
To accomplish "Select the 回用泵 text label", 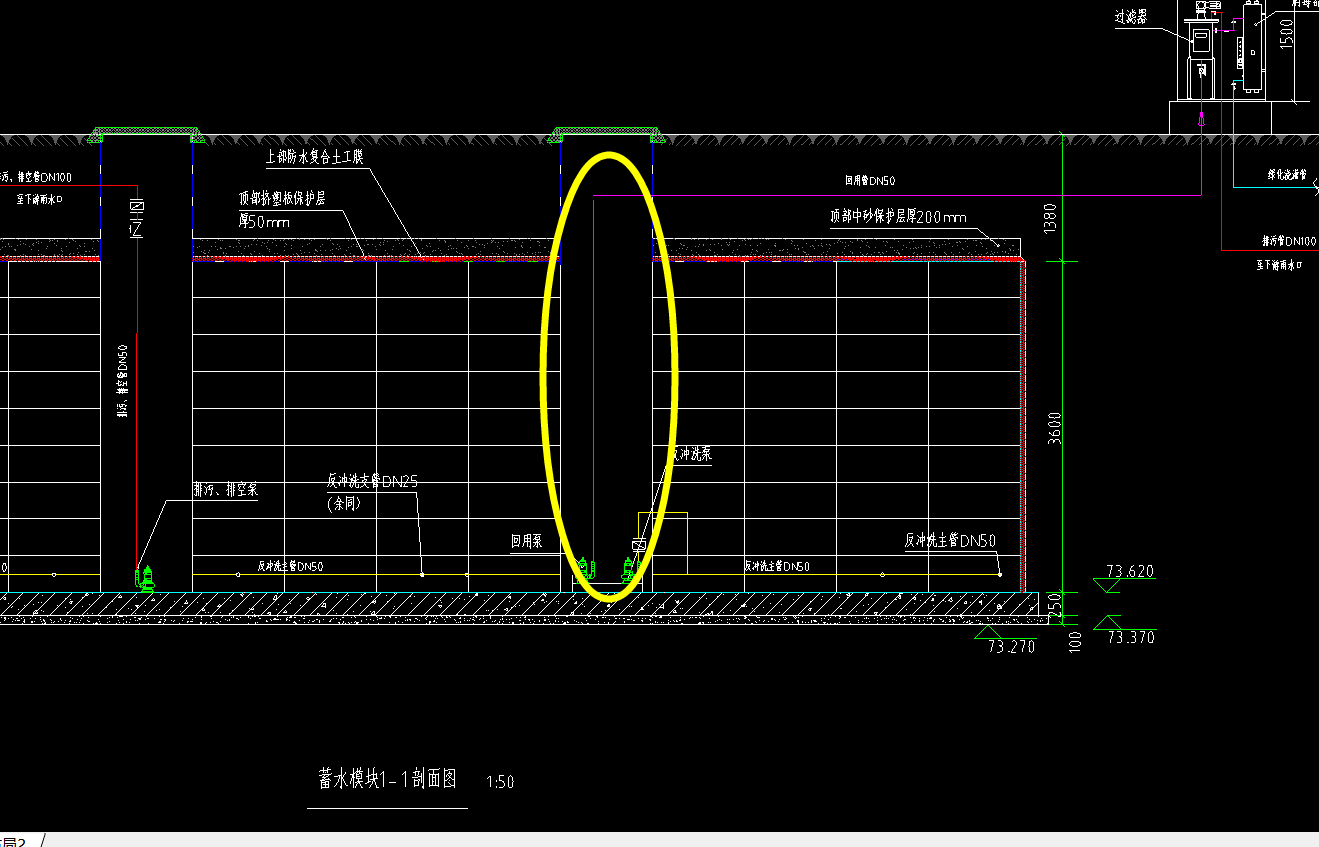I will pos(526,541).
